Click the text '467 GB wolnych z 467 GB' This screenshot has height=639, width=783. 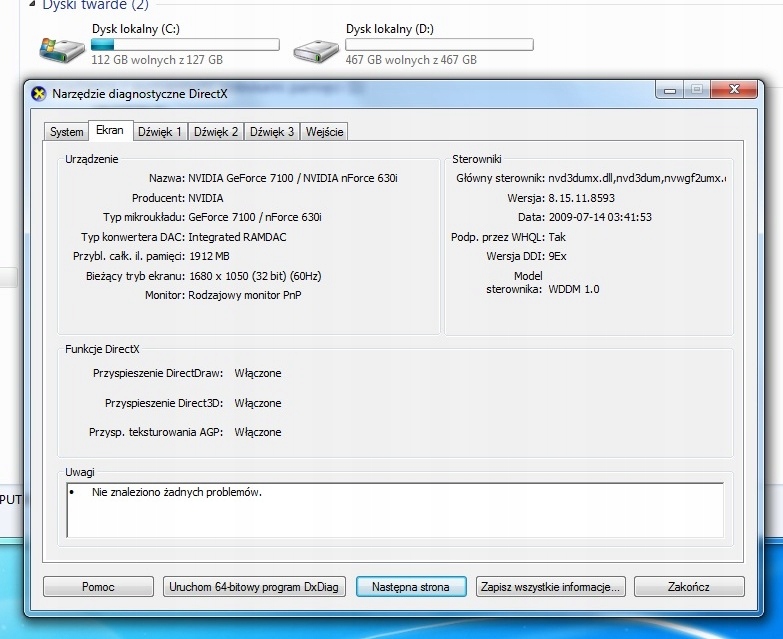(x=411, y=60)
